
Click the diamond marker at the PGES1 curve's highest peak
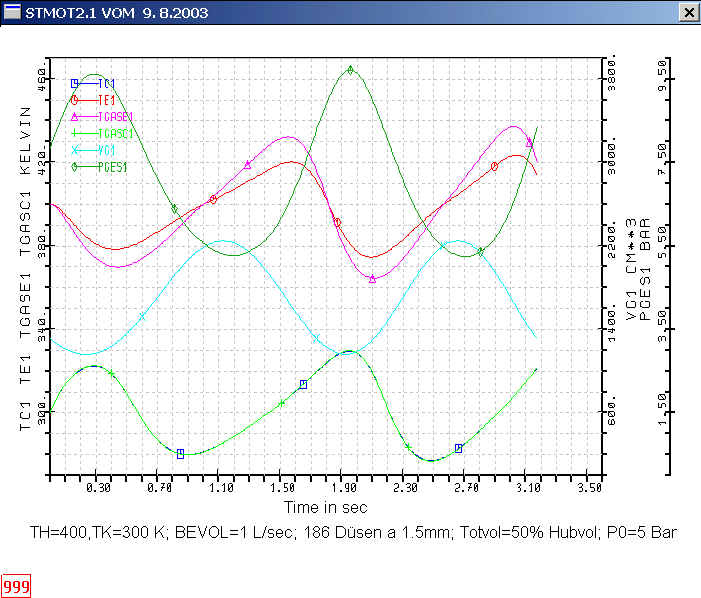click(350, 70)
